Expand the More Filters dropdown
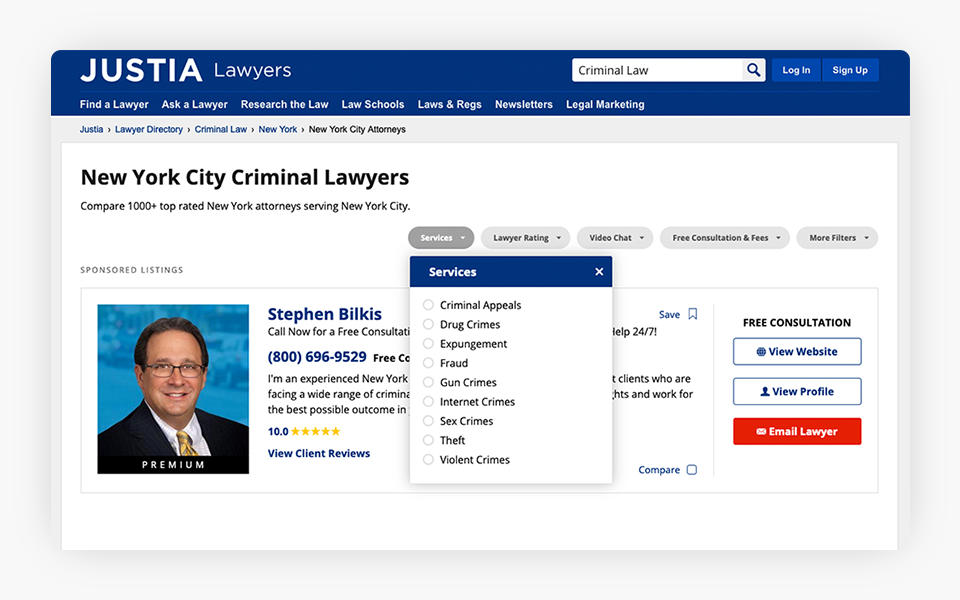The image size is (960, 600). click(837, 238)
